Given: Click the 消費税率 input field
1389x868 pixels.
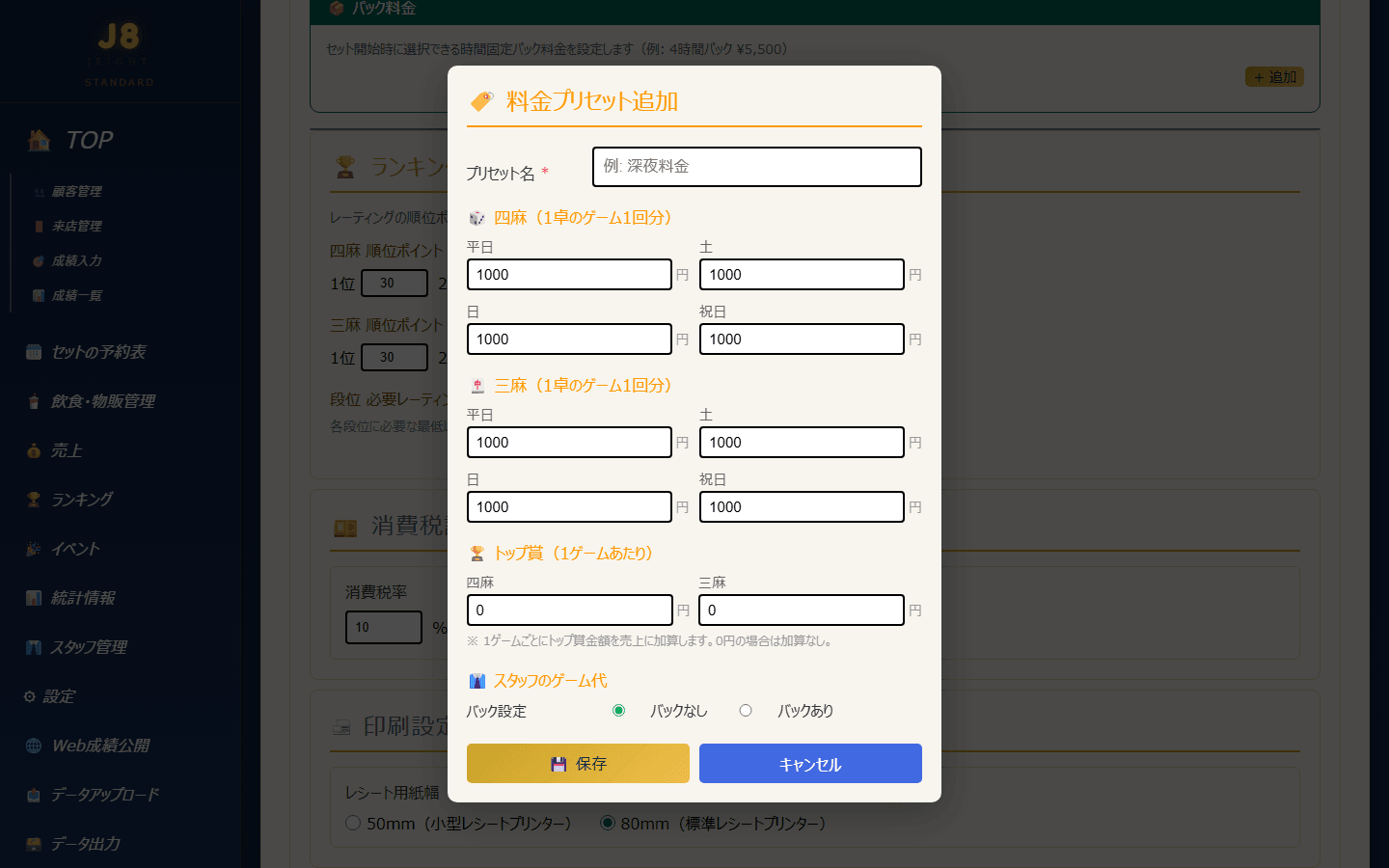Looking at the screenshot, I should (x=384, y=627).
